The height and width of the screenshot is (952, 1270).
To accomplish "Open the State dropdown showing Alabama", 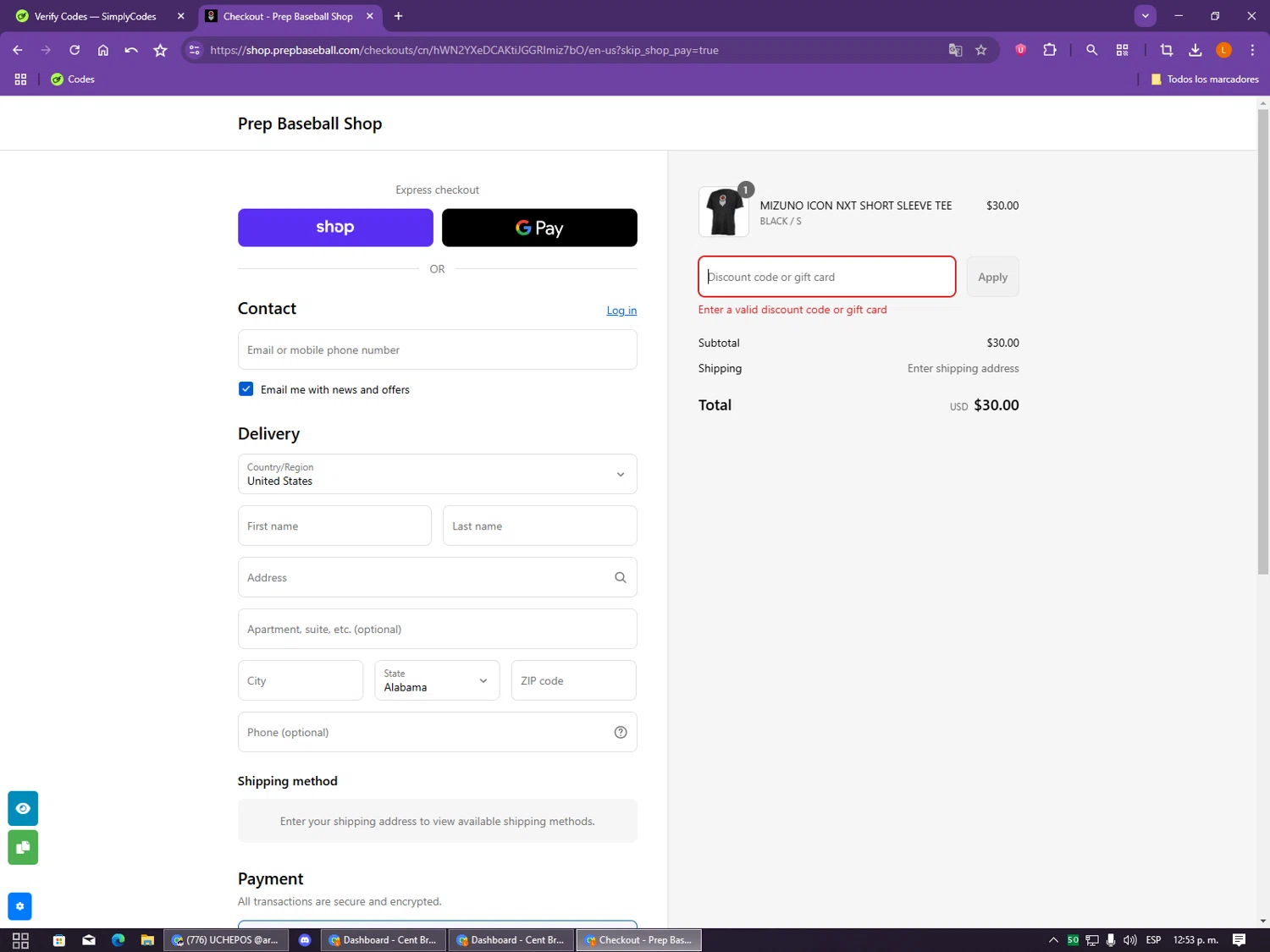I will 437,680.
